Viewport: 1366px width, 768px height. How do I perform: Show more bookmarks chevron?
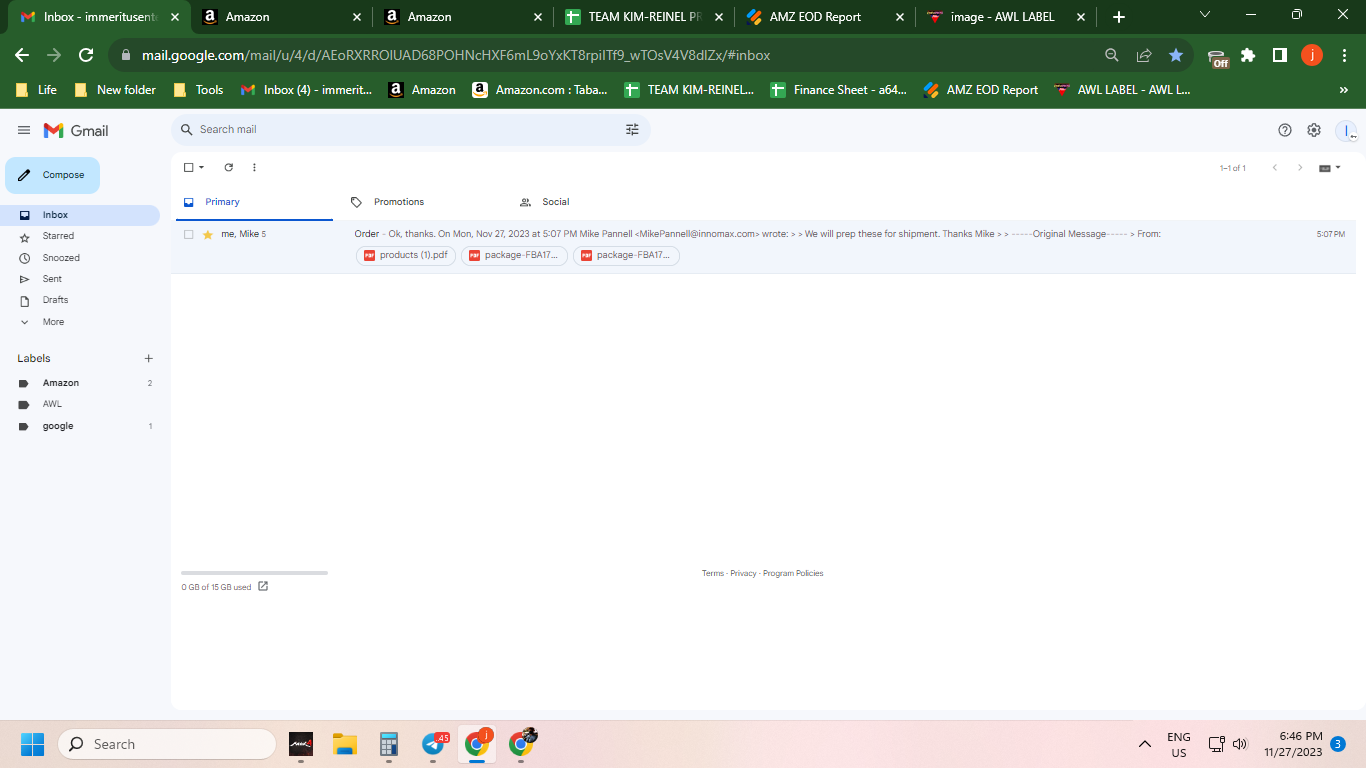tap(1344, 90)
